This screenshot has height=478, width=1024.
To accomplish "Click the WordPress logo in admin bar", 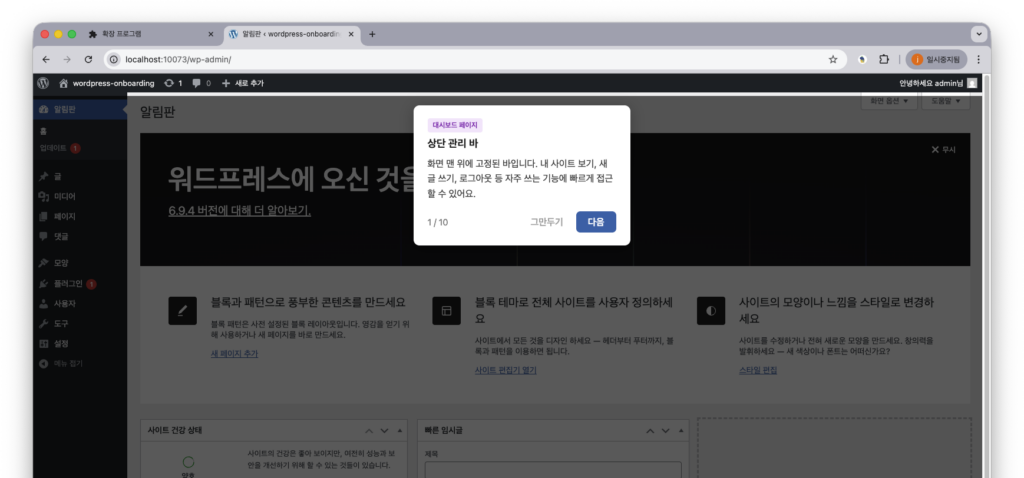I will [x=43, y=83].
